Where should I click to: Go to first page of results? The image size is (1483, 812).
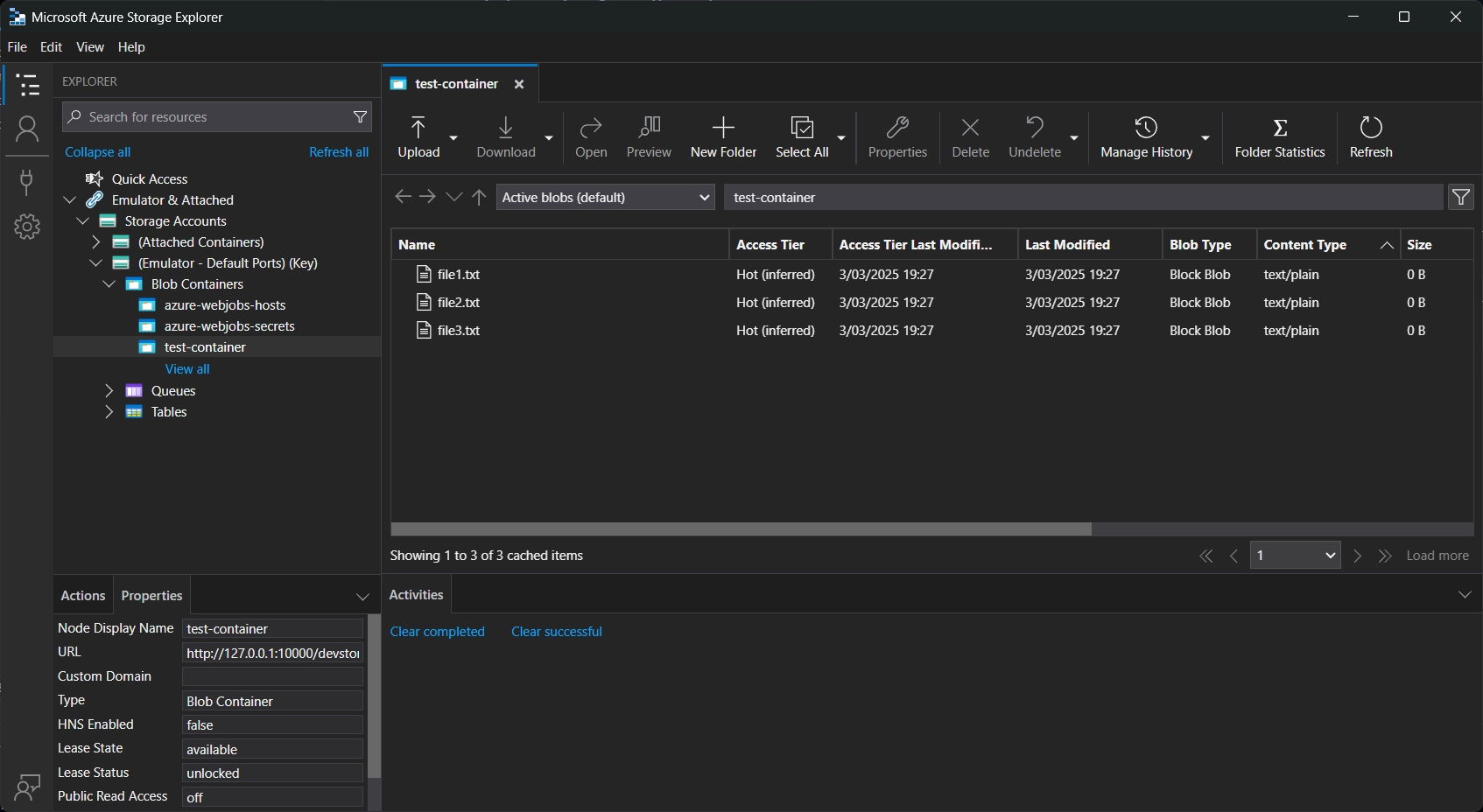coord(1206,556)
